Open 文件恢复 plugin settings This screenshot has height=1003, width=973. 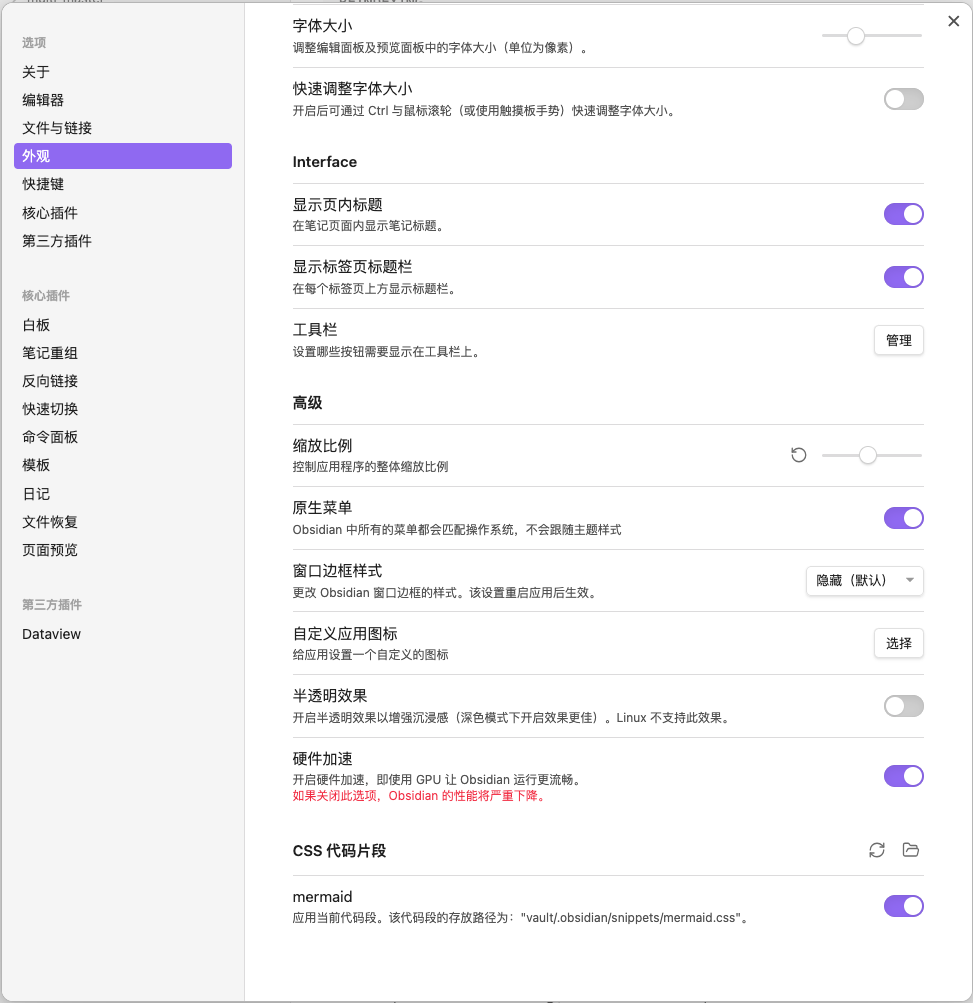[123, 522]
